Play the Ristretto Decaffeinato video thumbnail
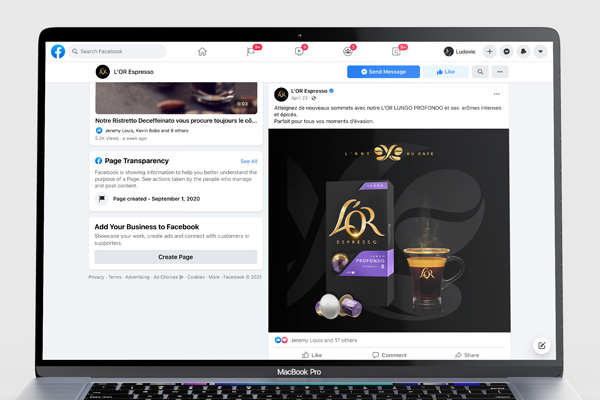The image size is (600, 400). 176,98
